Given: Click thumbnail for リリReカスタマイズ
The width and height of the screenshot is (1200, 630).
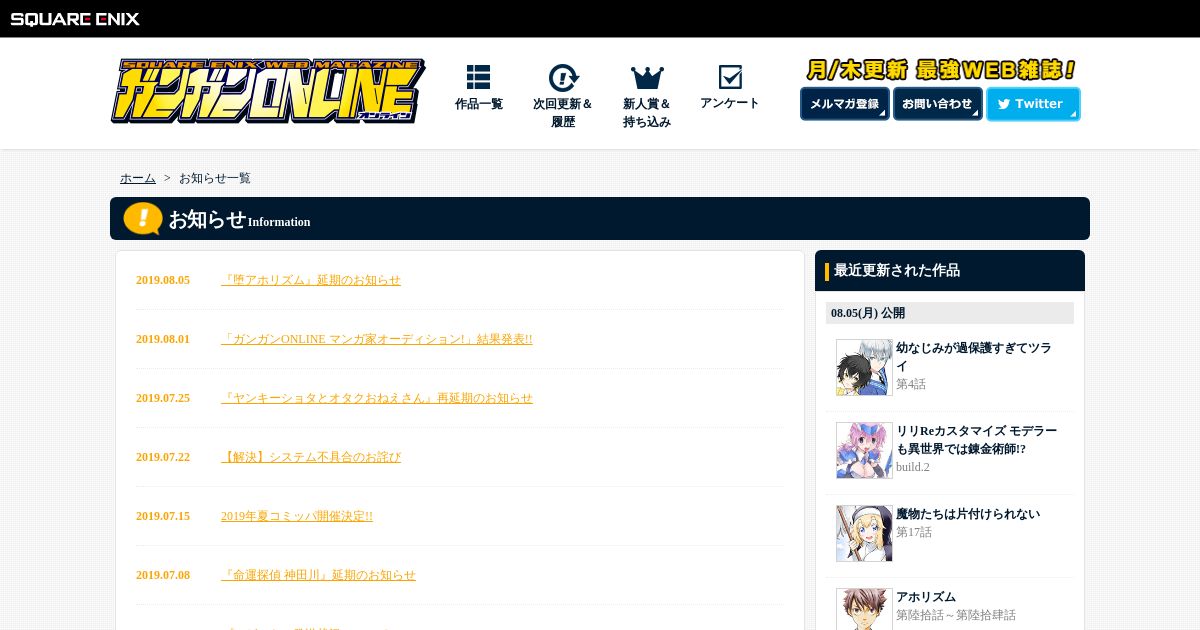Looking at the screenshot, I should click(x=864, y=450).
